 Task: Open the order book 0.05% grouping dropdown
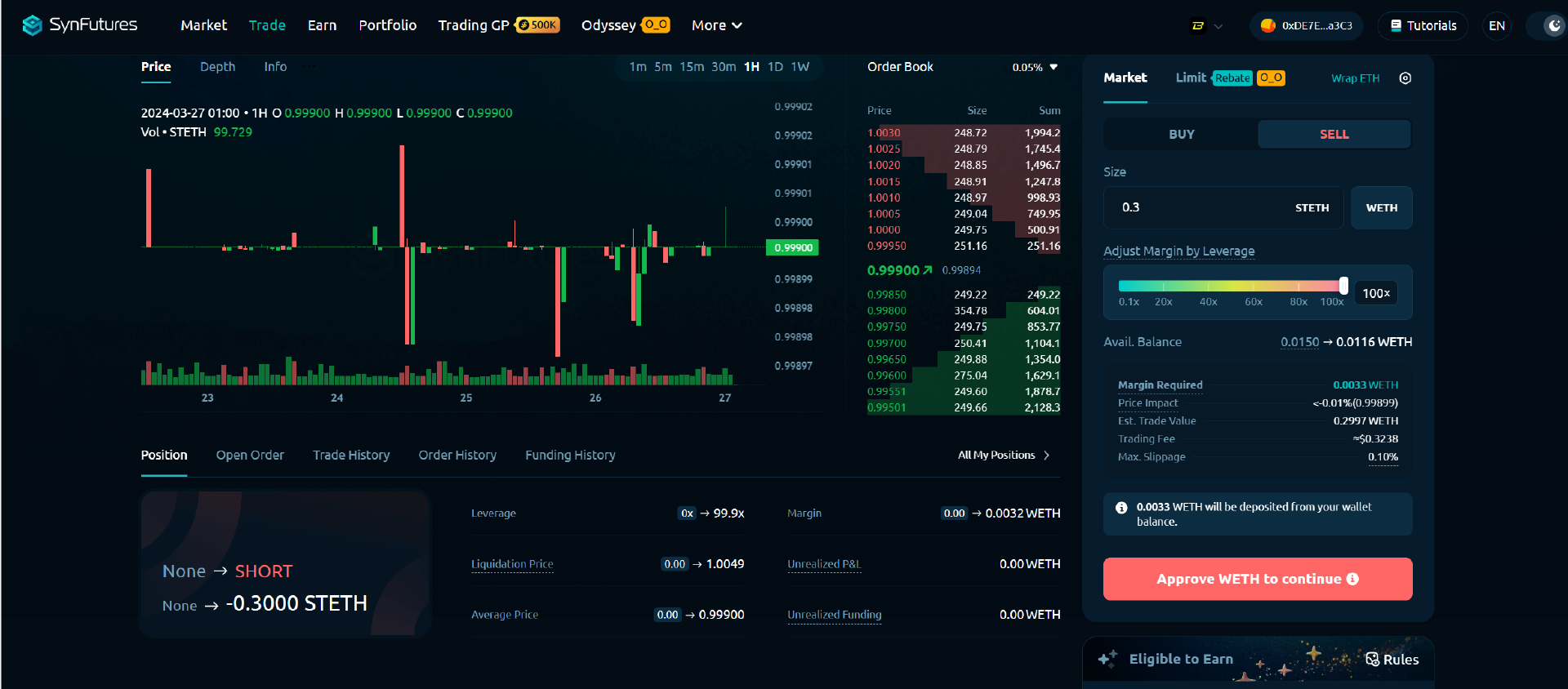(1035, 68)
